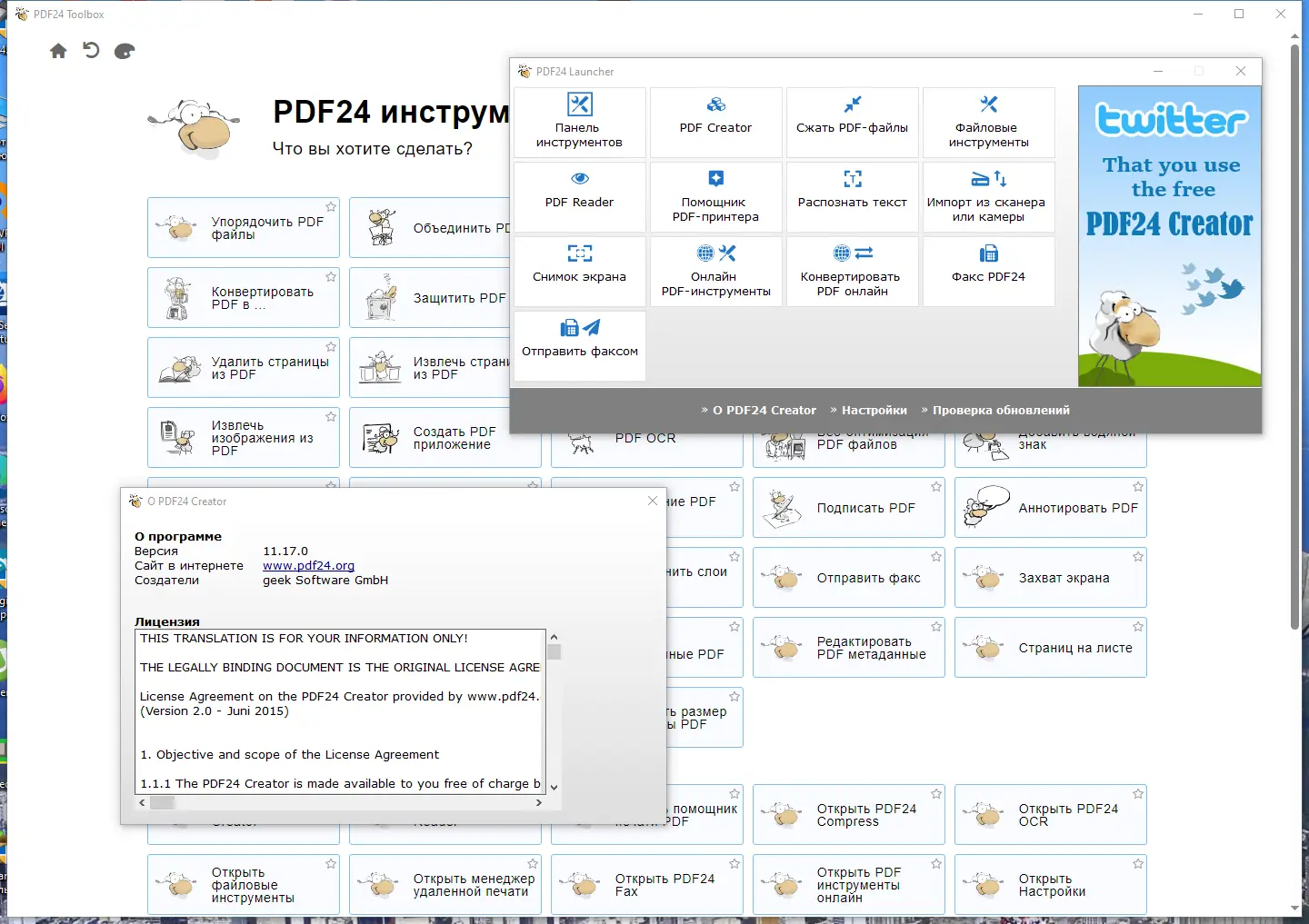Star the Упорядочить PDF файлы tile as favorite
The image size is (1309, 924).
pyautogui.click(x=331, y=207)
